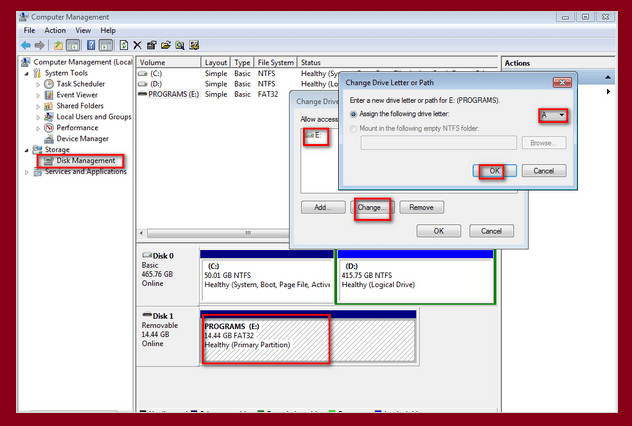Click the Disk 1 removable drive icon

pos(147,316)
